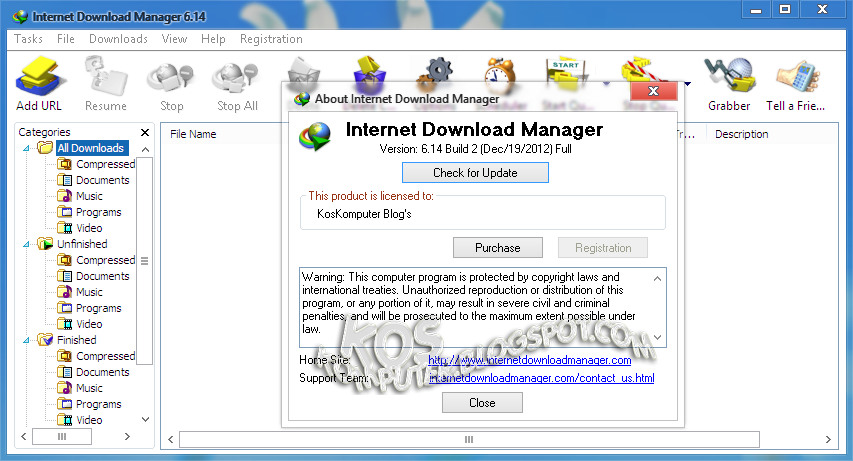The width and height of the screenshot is (853, 461).
Task: Click the IDM logo in About dialog
Action: pos(316,136)
